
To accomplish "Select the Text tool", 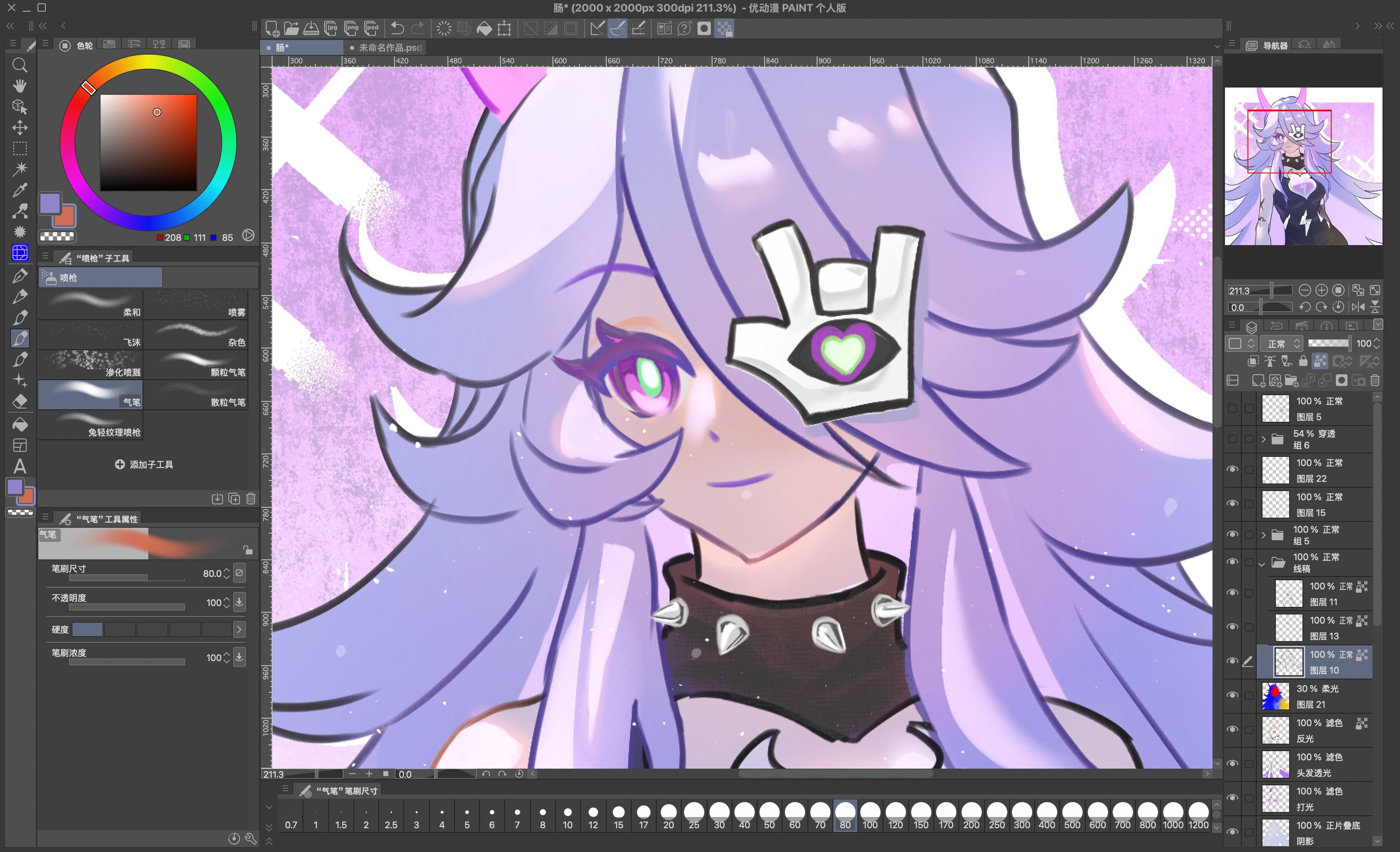I will (x=20, y=466).
